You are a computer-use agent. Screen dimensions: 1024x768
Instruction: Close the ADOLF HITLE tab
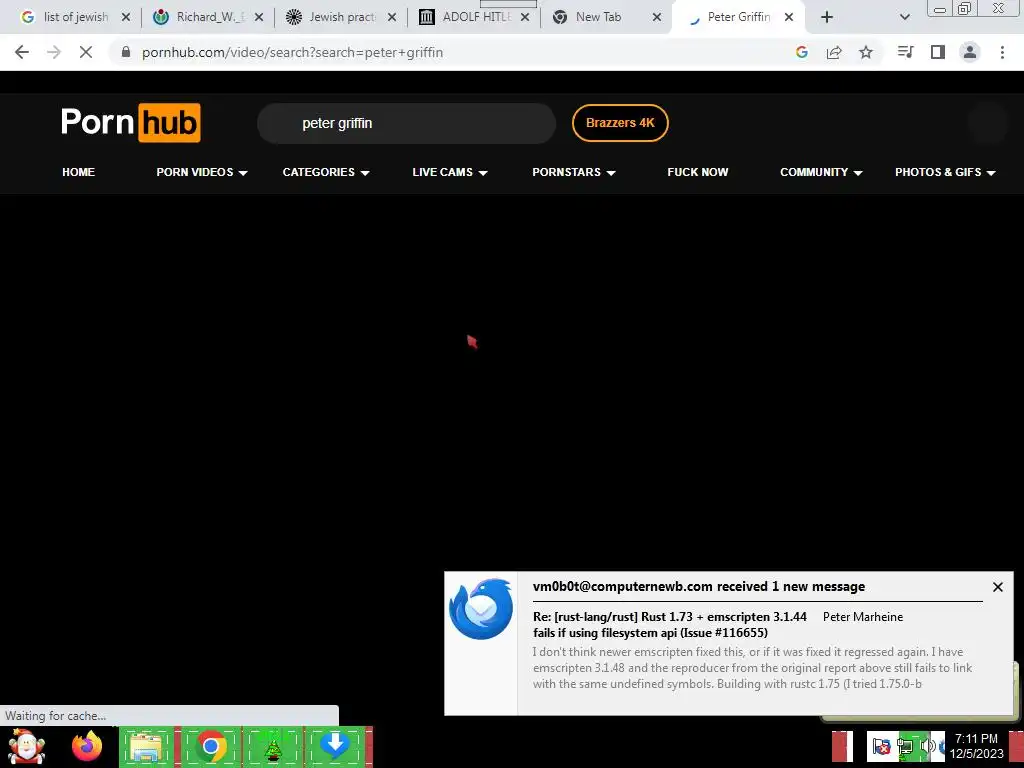point(525,17)
